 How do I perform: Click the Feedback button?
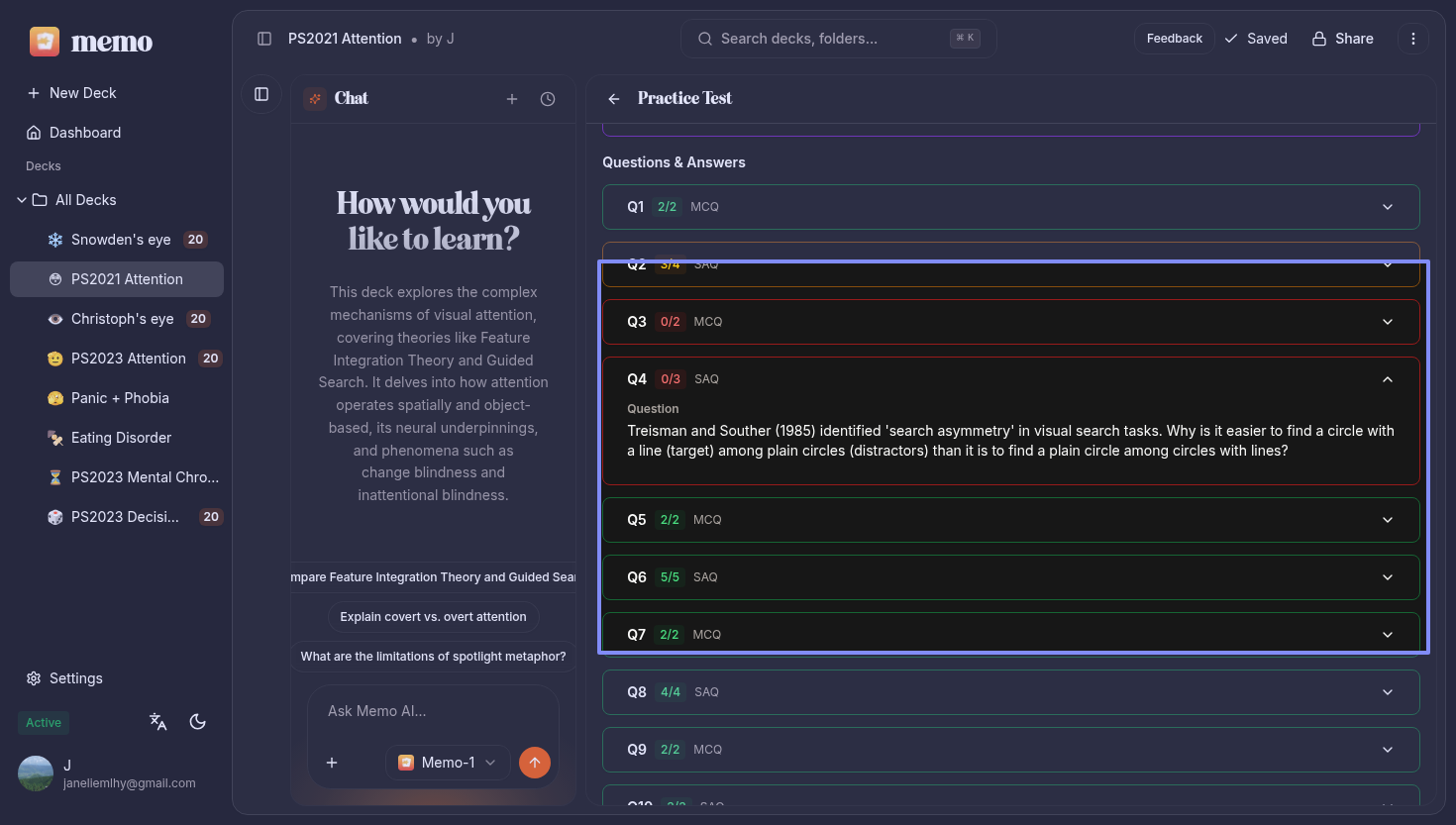tap(1174, 39)
